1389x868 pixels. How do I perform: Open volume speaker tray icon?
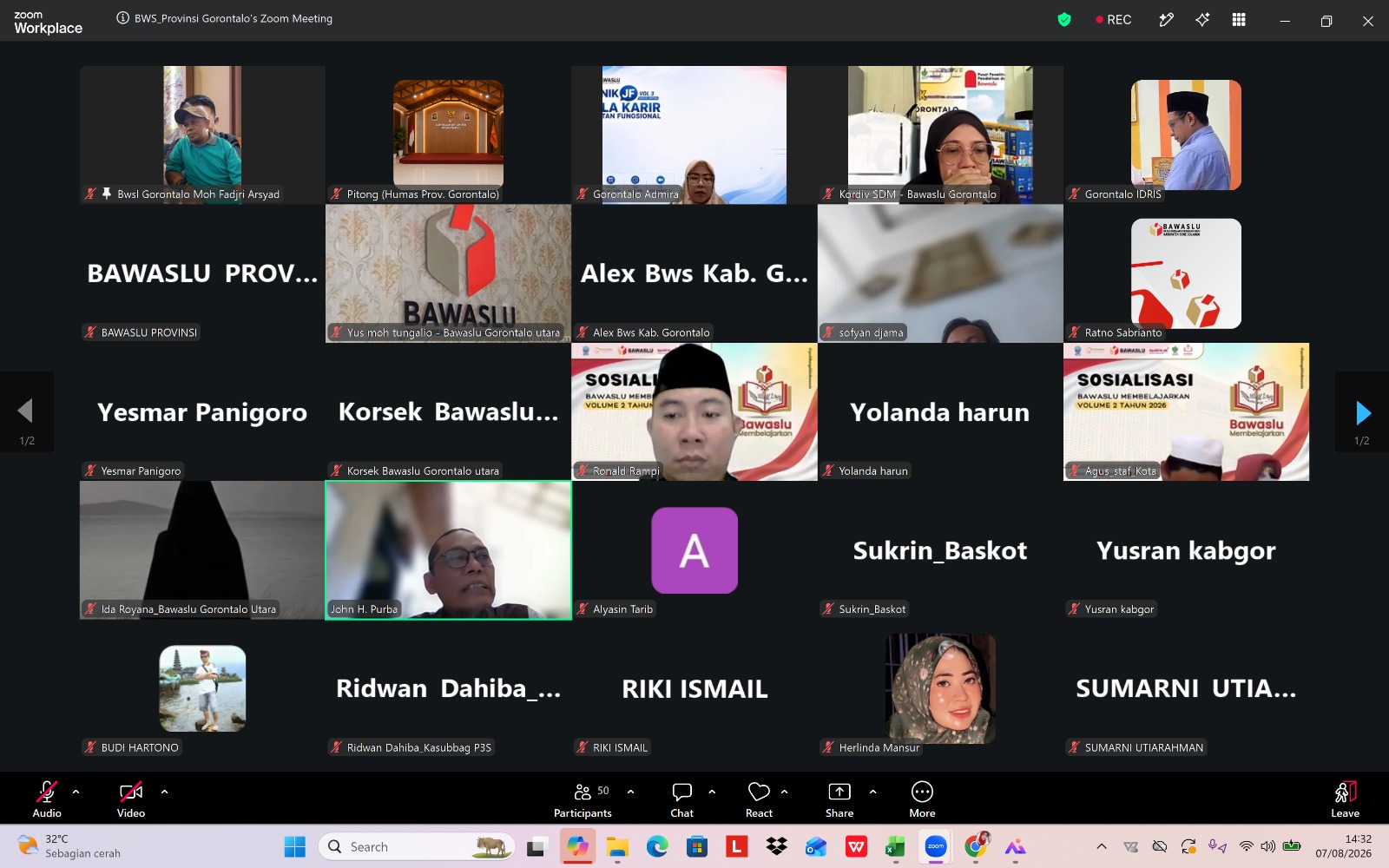(1268, 846)
